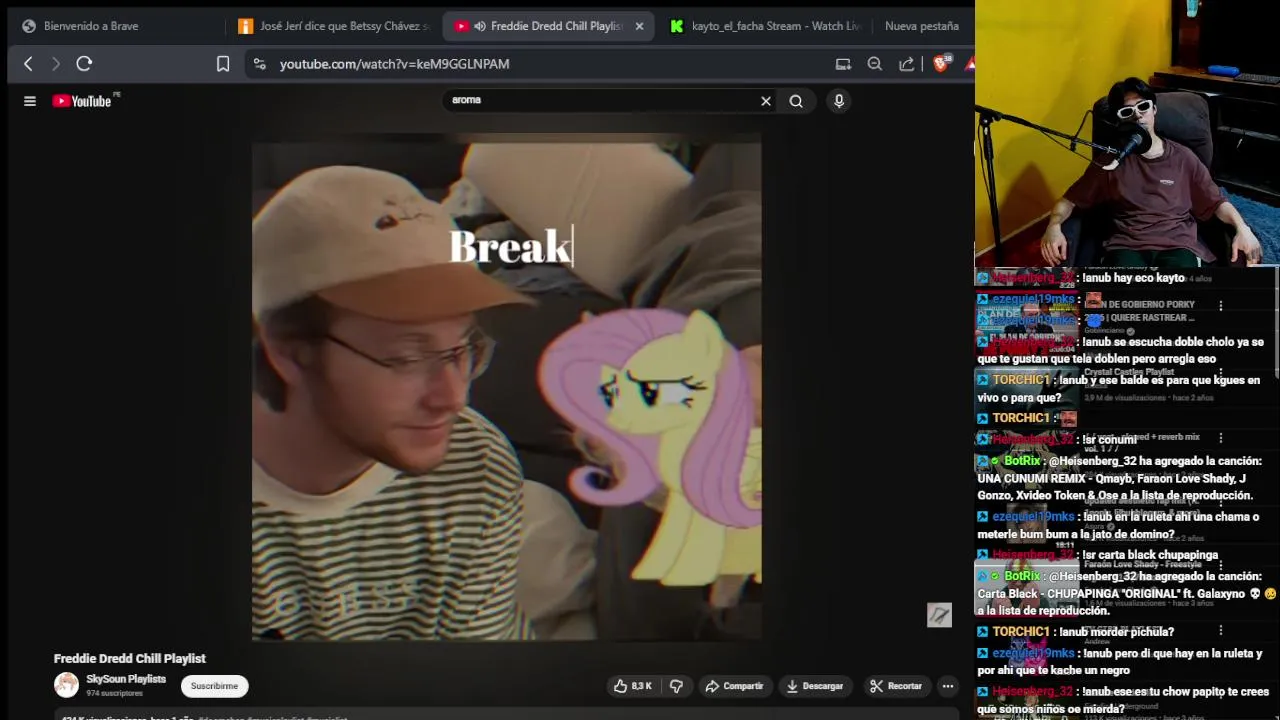1280x720 pixels.
Task: Clear the search text 'aroma'
Action: pos(766,101)
